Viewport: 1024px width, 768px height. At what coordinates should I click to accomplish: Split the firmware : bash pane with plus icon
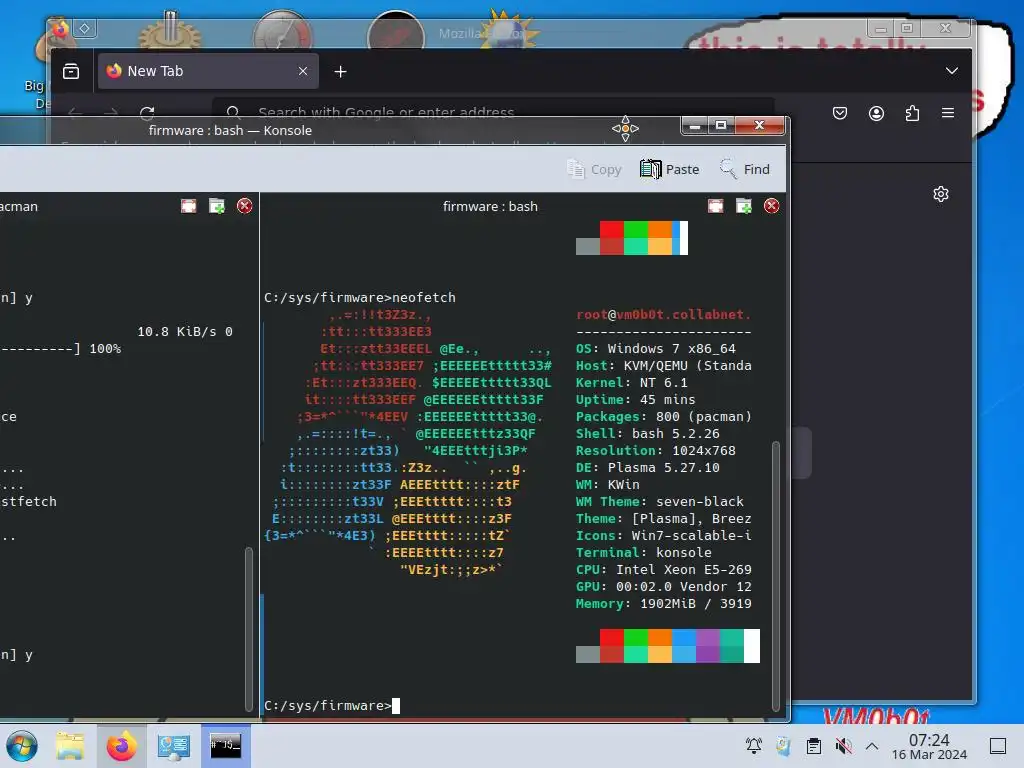(x=743, y=206)
